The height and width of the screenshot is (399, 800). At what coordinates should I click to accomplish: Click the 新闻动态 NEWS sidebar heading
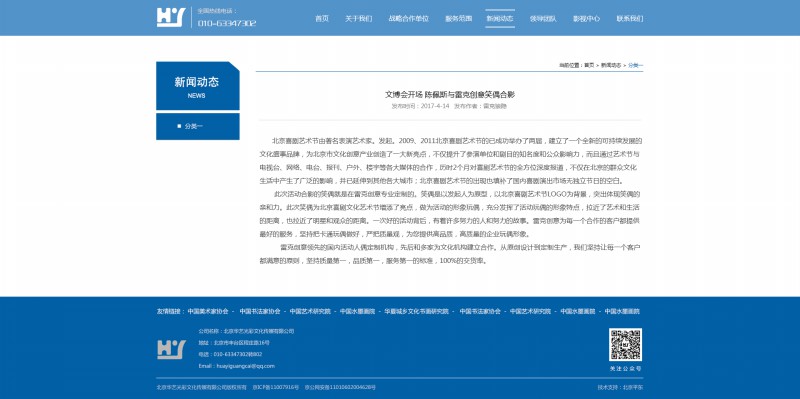coord(197,86)
